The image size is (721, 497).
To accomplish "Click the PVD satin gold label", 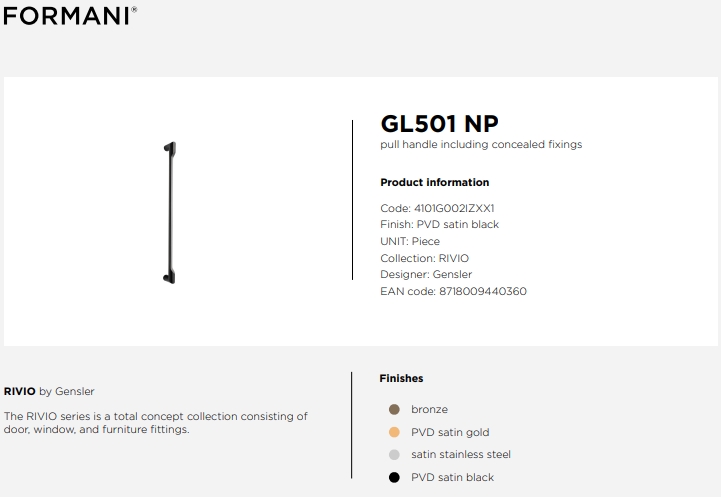I will pos(450,432).
